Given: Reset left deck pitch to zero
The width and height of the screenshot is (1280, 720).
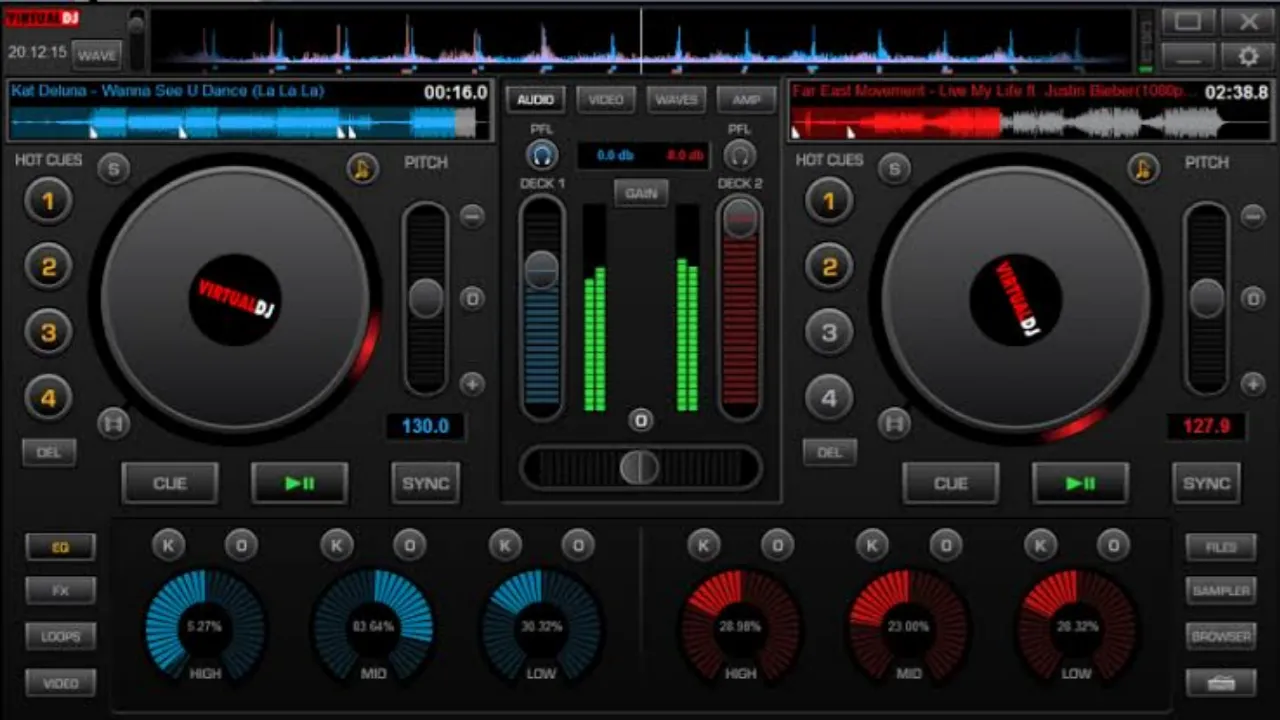Looking at the screenshot, I should point(472,298).
